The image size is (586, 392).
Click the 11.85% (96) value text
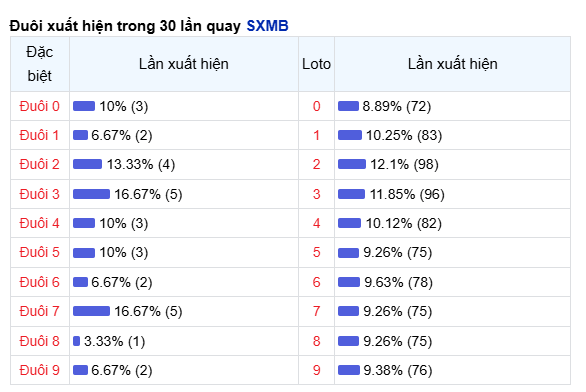pyautogui.click(x=407, y=194)
